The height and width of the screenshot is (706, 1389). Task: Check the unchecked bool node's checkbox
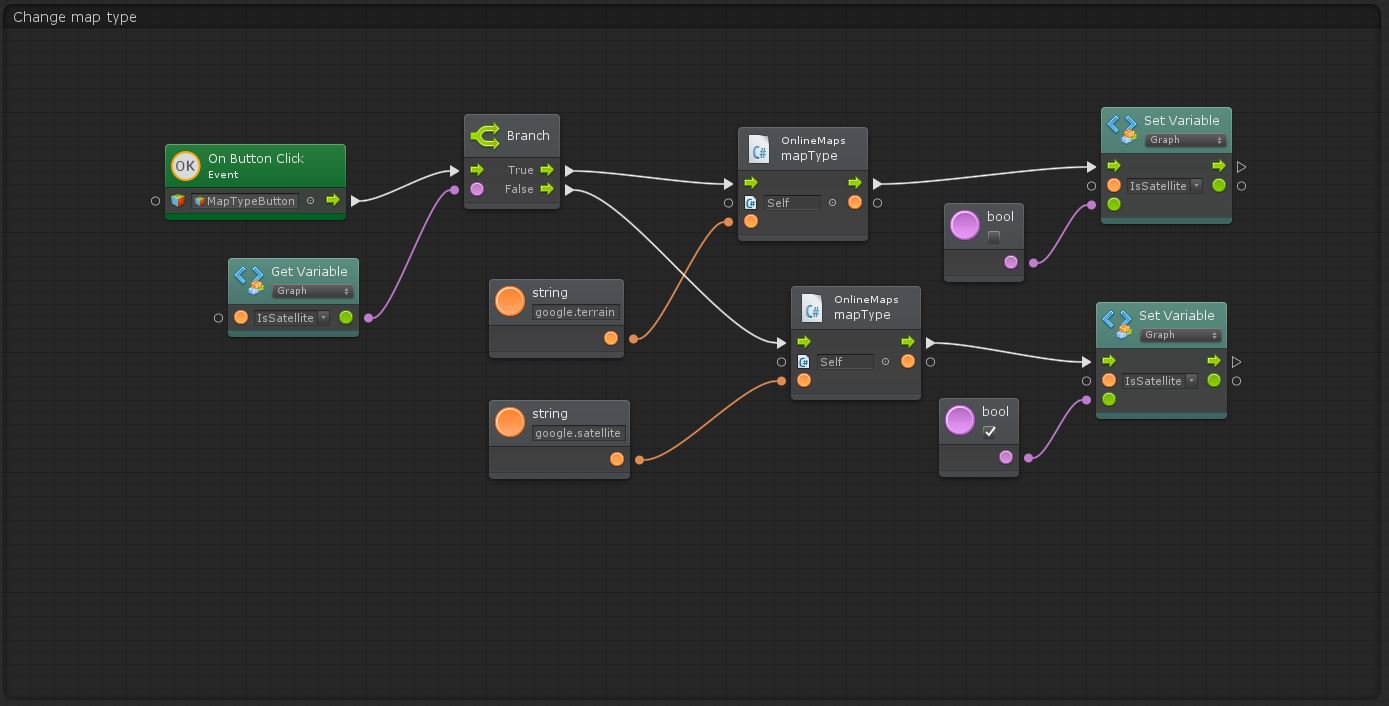point(994,237)
